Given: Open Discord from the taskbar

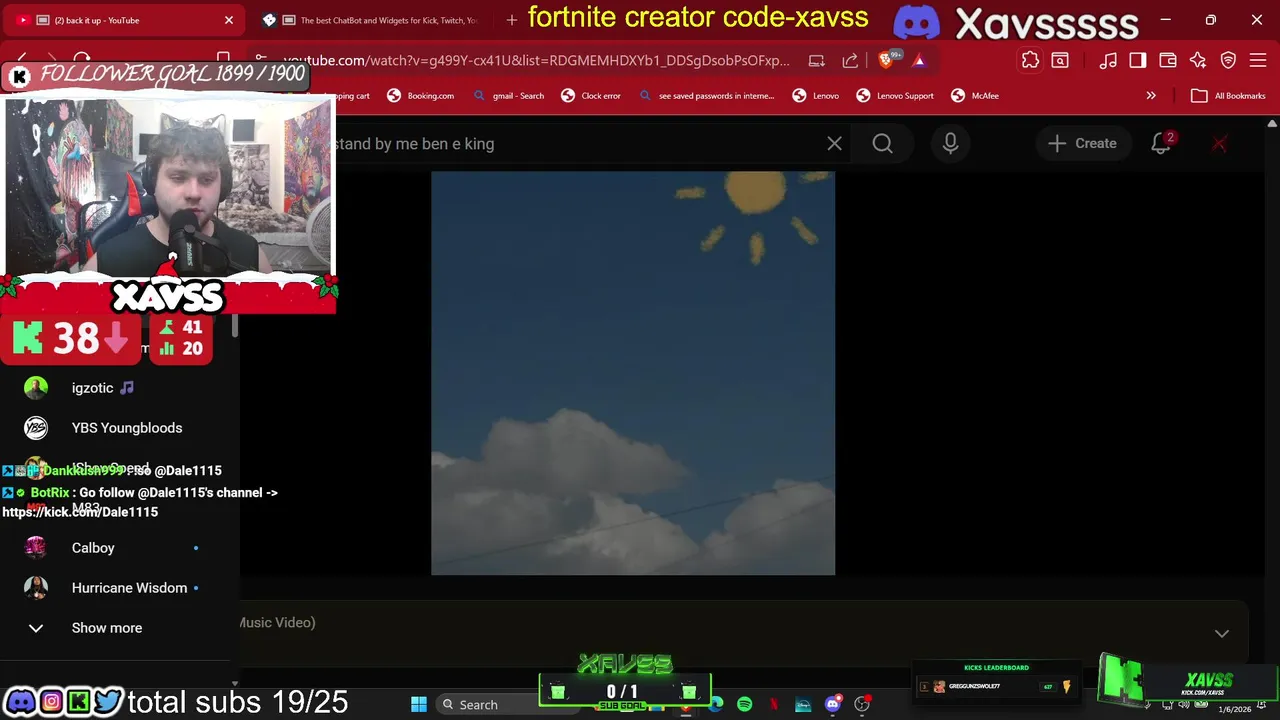Looking at the screenshot, I should coord(832,705).
